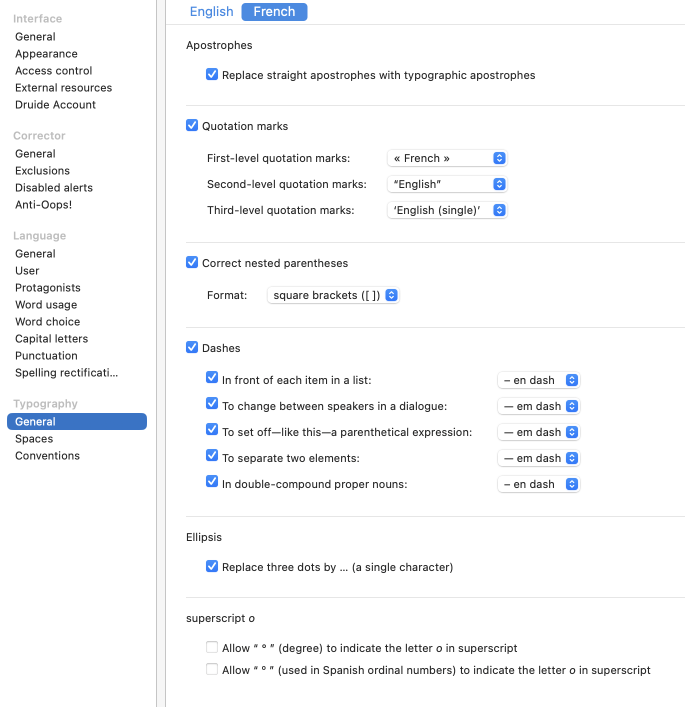
Task: Uncheck Replace three dots by ellipsis character
Action: (x=212, y=567)
